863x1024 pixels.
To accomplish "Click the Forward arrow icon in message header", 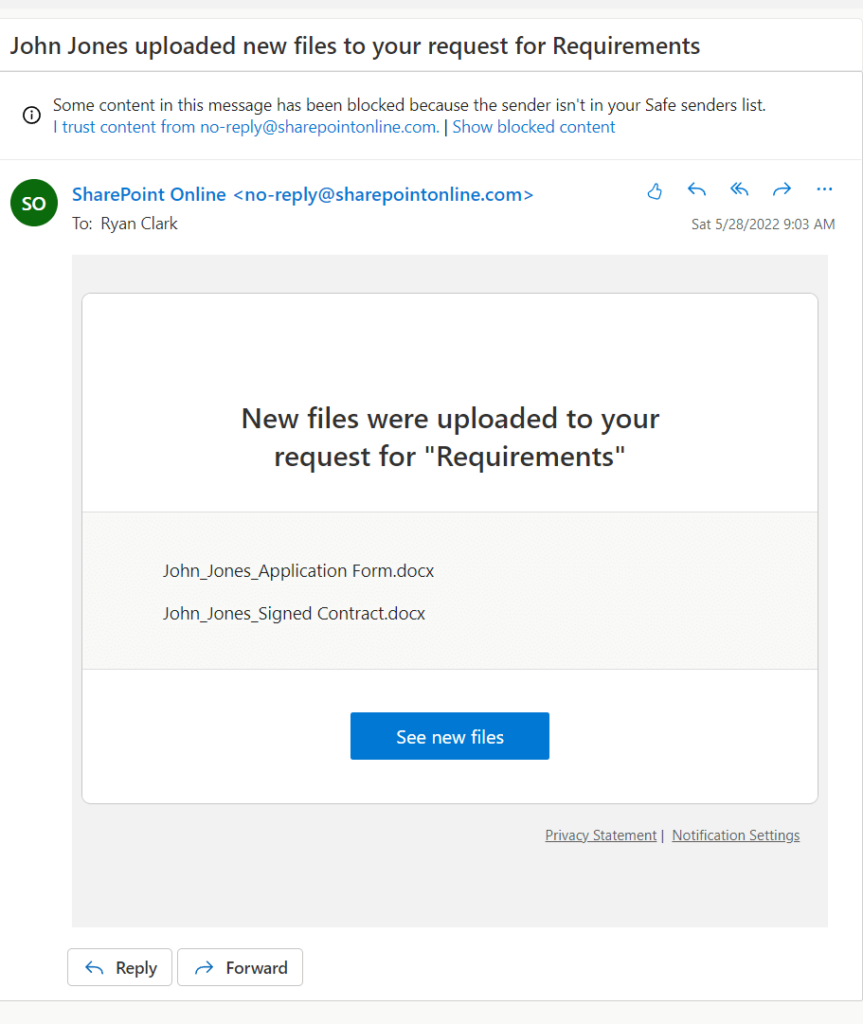I will pyautogui.click(x=782, y=189).
